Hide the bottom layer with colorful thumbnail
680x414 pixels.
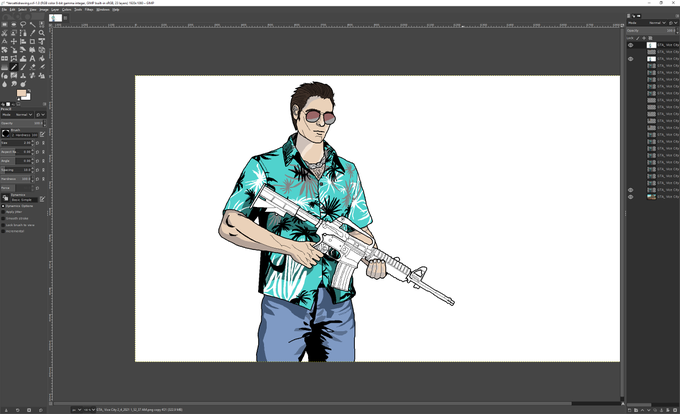(x=631, y=197)
